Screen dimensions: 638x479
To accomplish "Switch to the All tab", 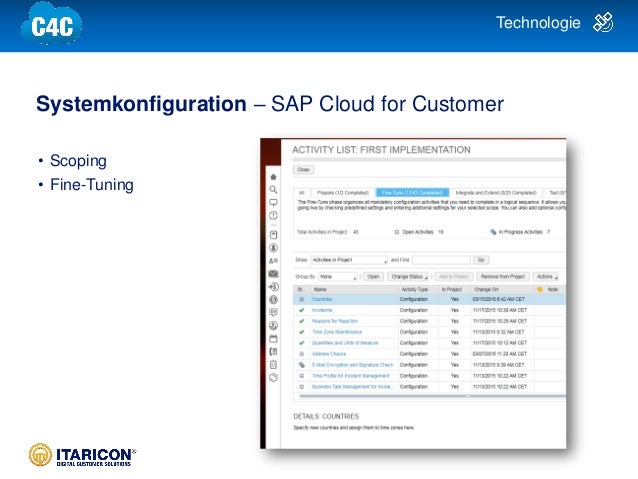I will click(302, 193).
